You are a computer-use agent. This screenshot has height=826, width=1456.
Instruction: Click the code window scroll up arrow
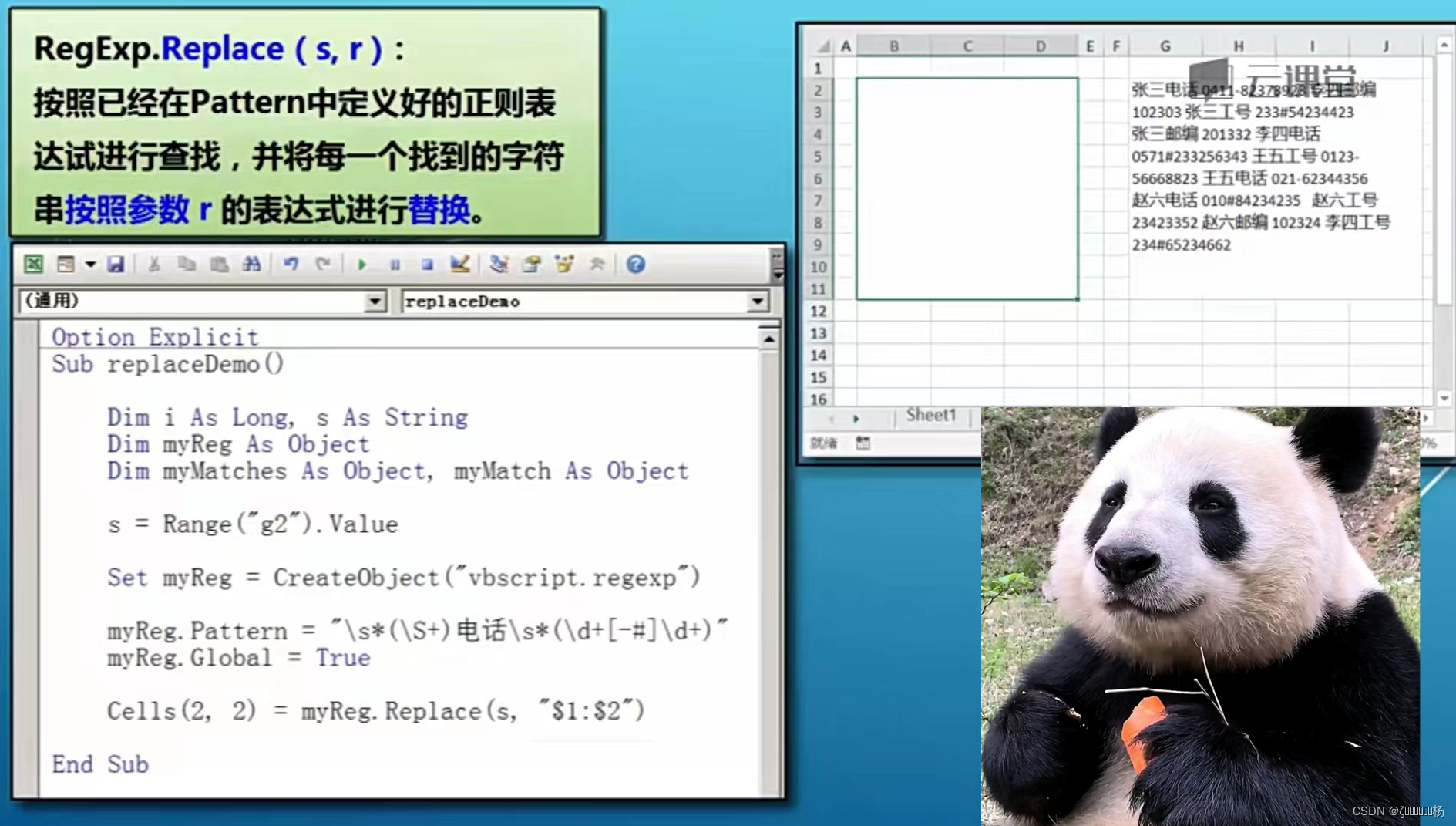pyautogui.click(x=768, y=339)
